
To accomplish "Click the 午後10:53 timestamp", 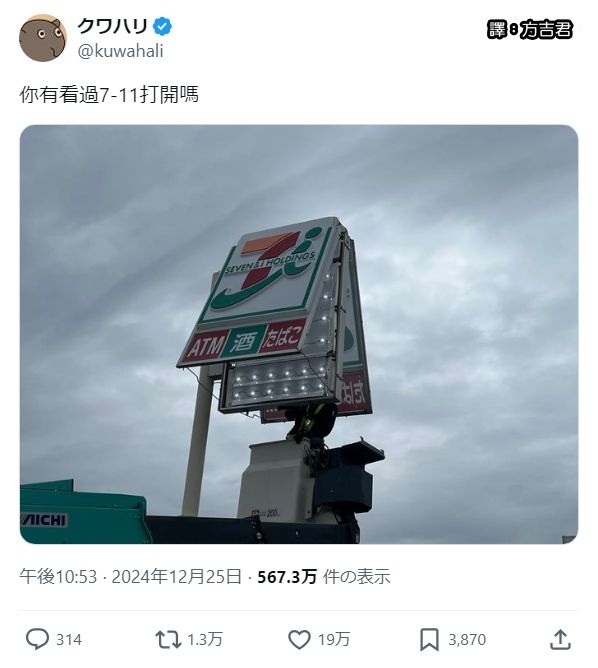I will (x=58, y=576).
